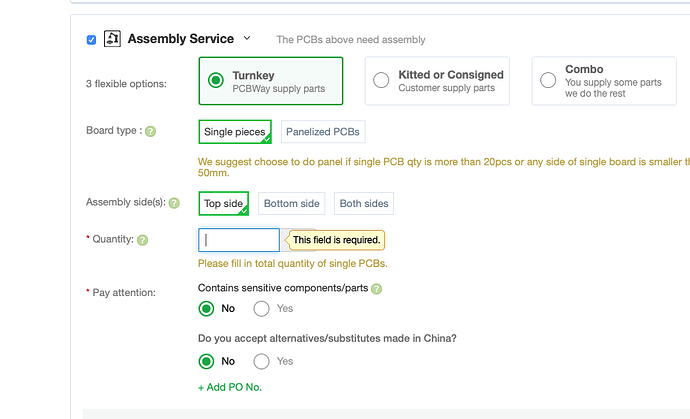This screenshot has height=419, width=690.
Task: Click 'The PCBs above need assembly' text
Action: (351, 40)
